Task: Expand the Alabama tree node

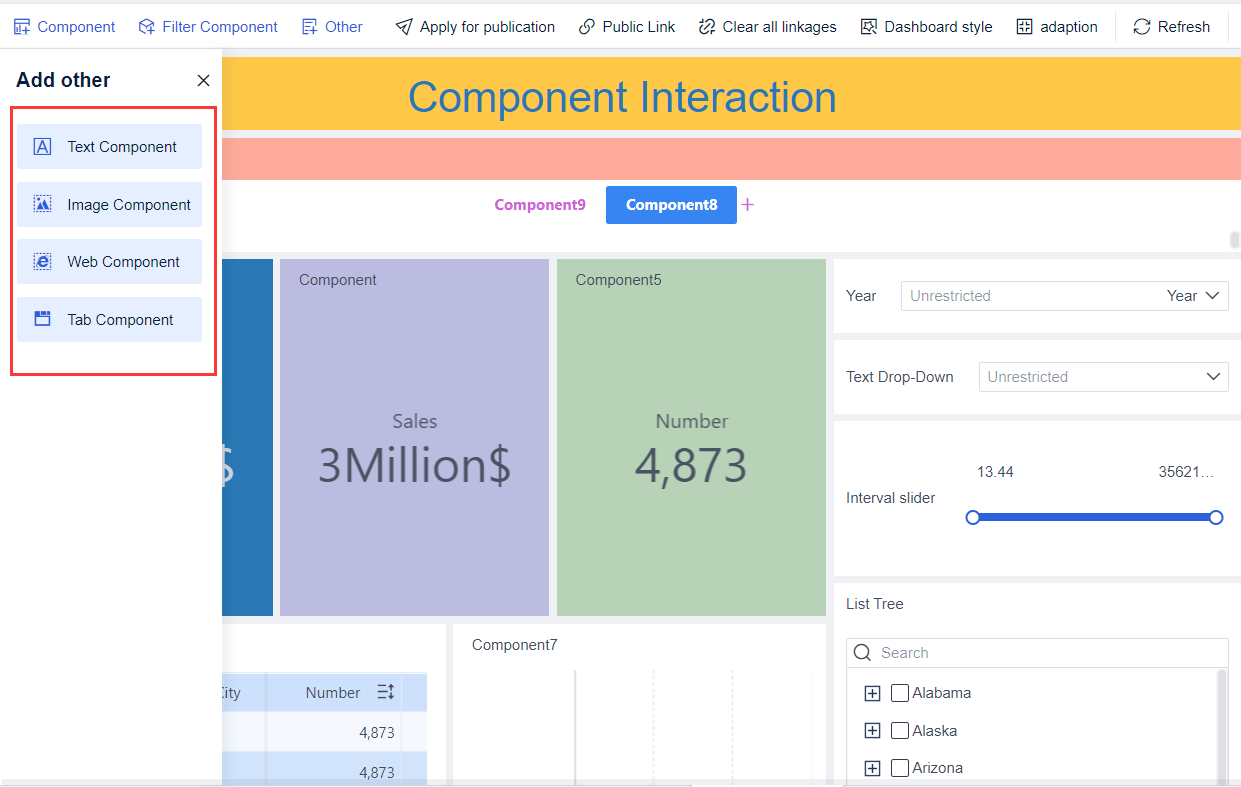Action: (872, 692)
